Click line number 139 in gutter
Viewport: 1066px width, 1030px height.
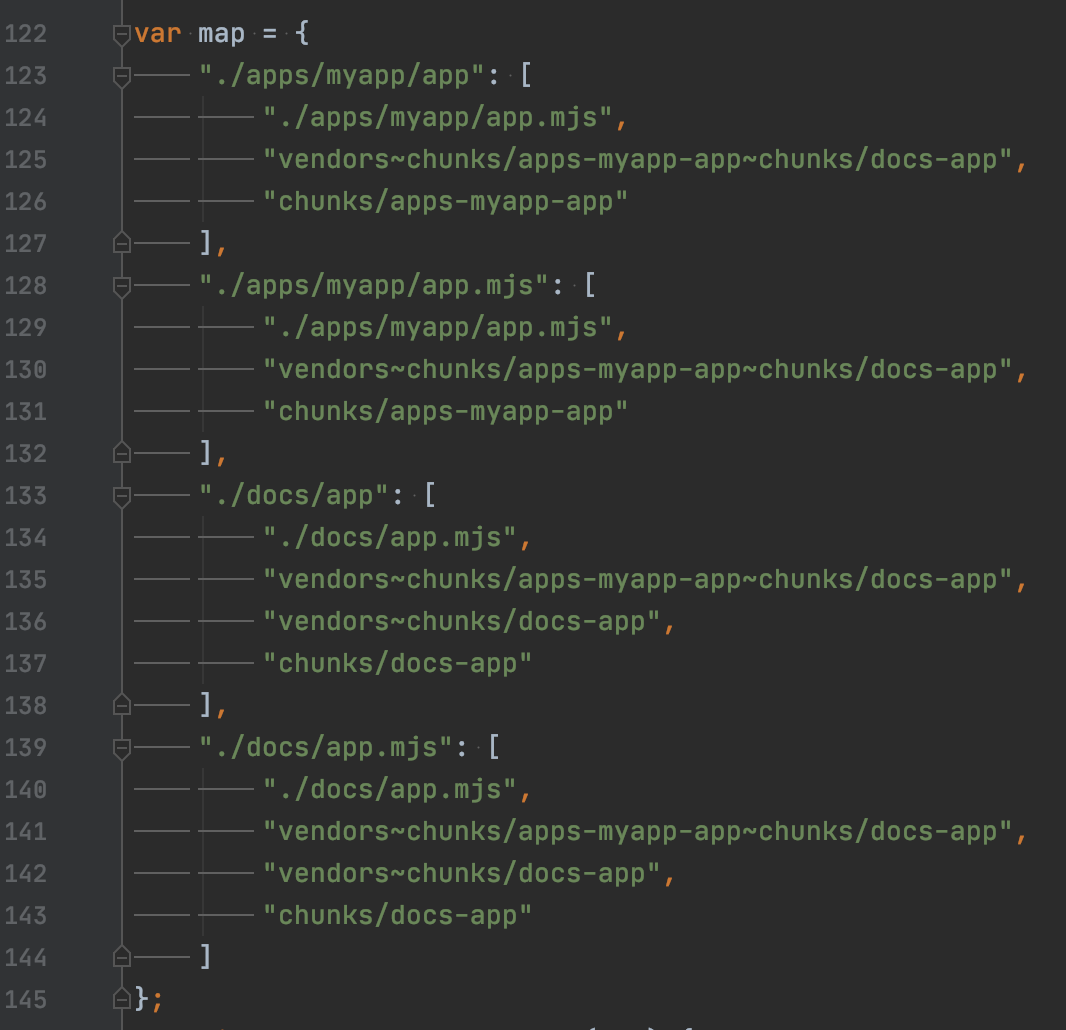point(26,748)
